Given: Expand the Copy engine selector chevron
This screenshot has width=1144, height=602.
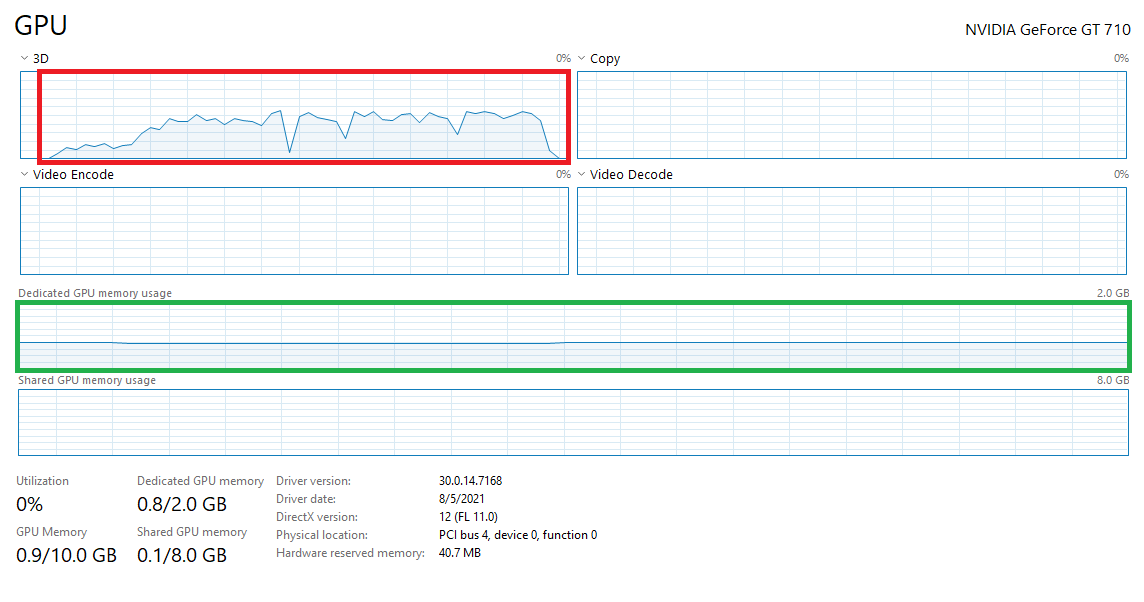Looking at the screenshot, I should (x=582, y=59).
